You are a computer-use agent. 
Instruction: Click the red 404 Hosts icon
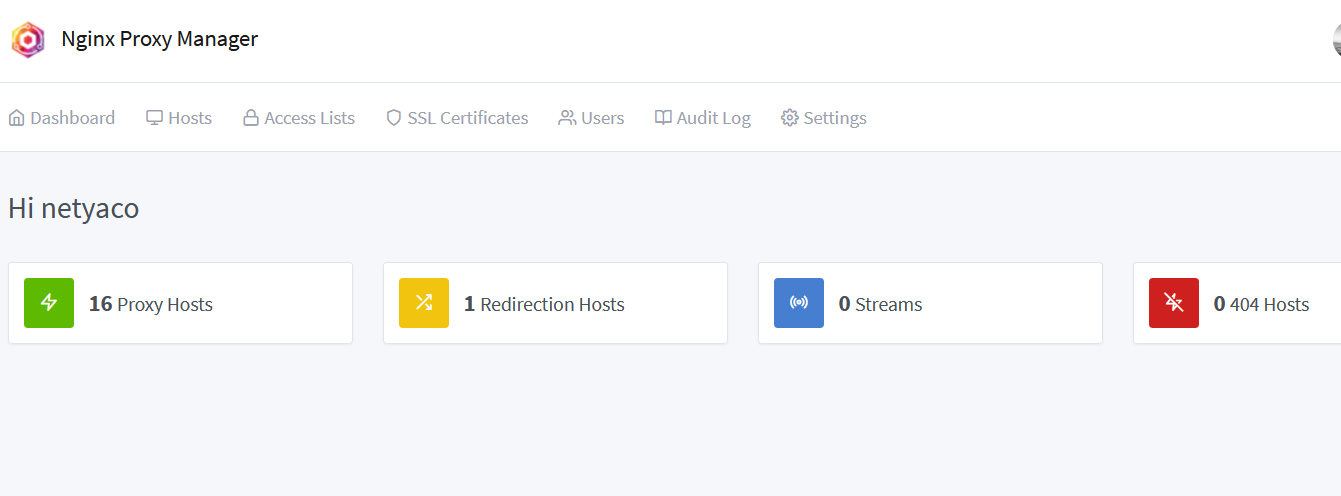click(1174, 303)
